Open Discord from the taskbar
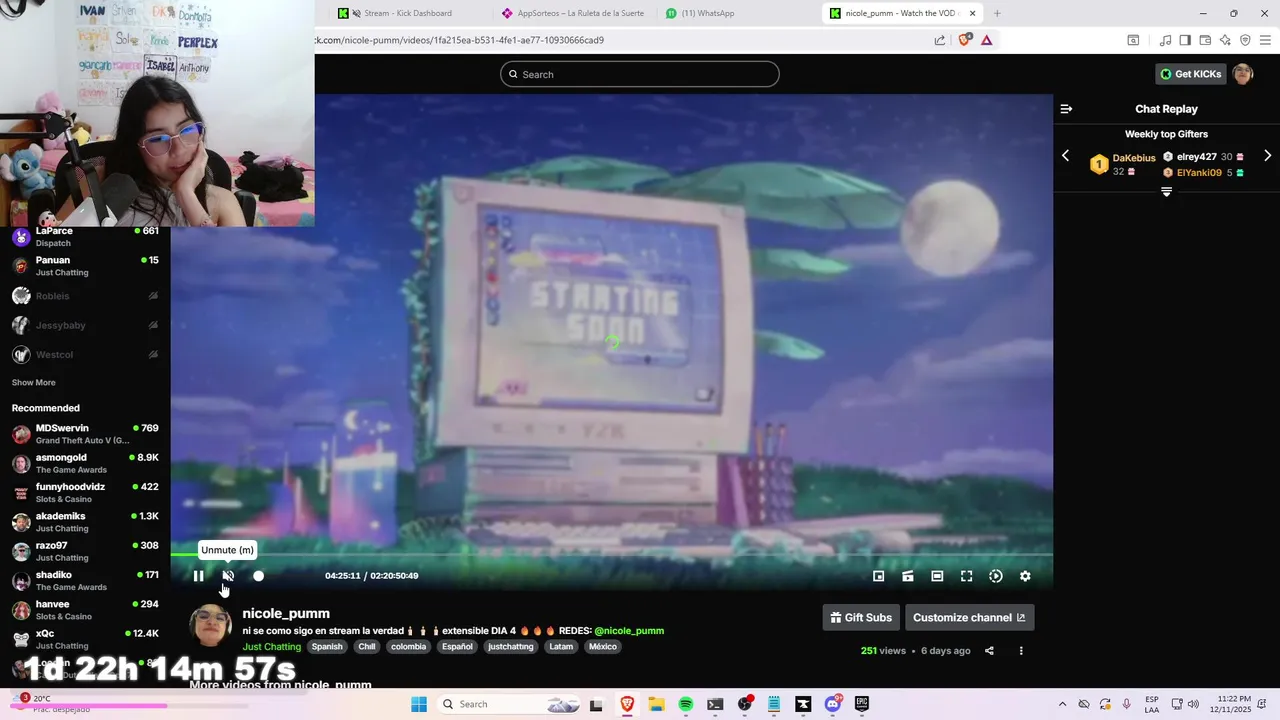Image resolution: width=1280 pixels, height=720 pixels. click(833, 704)
